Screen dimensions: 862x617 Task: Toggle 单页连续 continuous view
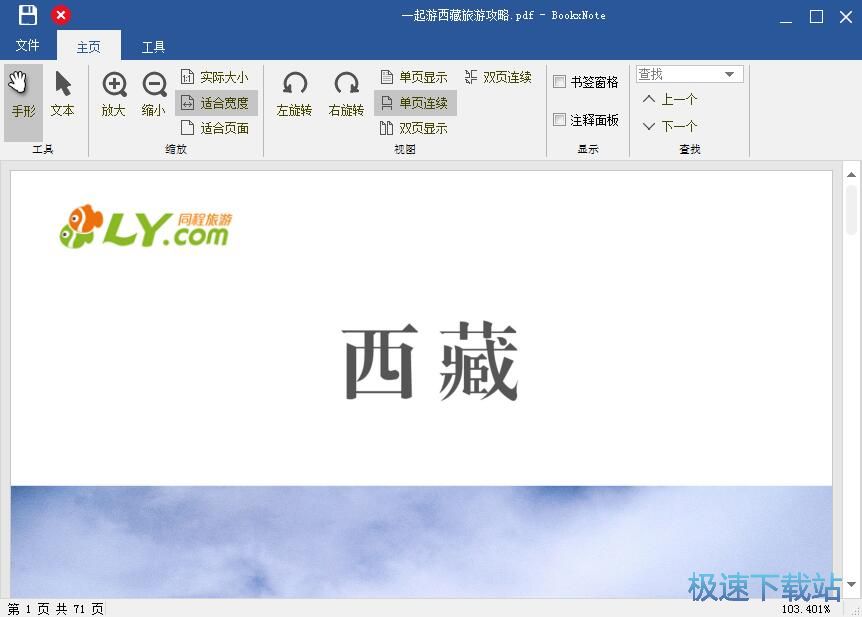(x=413, y=102)
